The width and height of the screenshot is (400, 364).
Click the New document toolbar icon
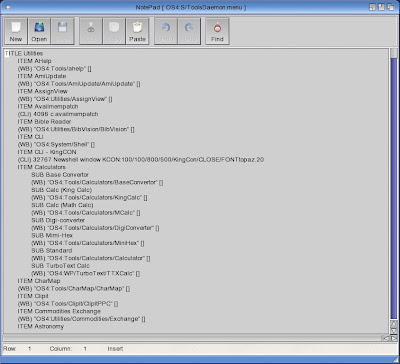point(16,31)
